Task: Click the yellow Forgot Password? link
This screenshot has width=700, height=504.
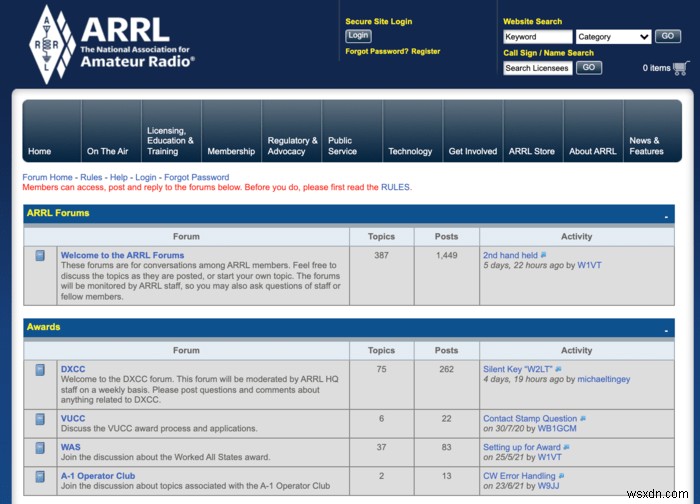Action: 377,51
